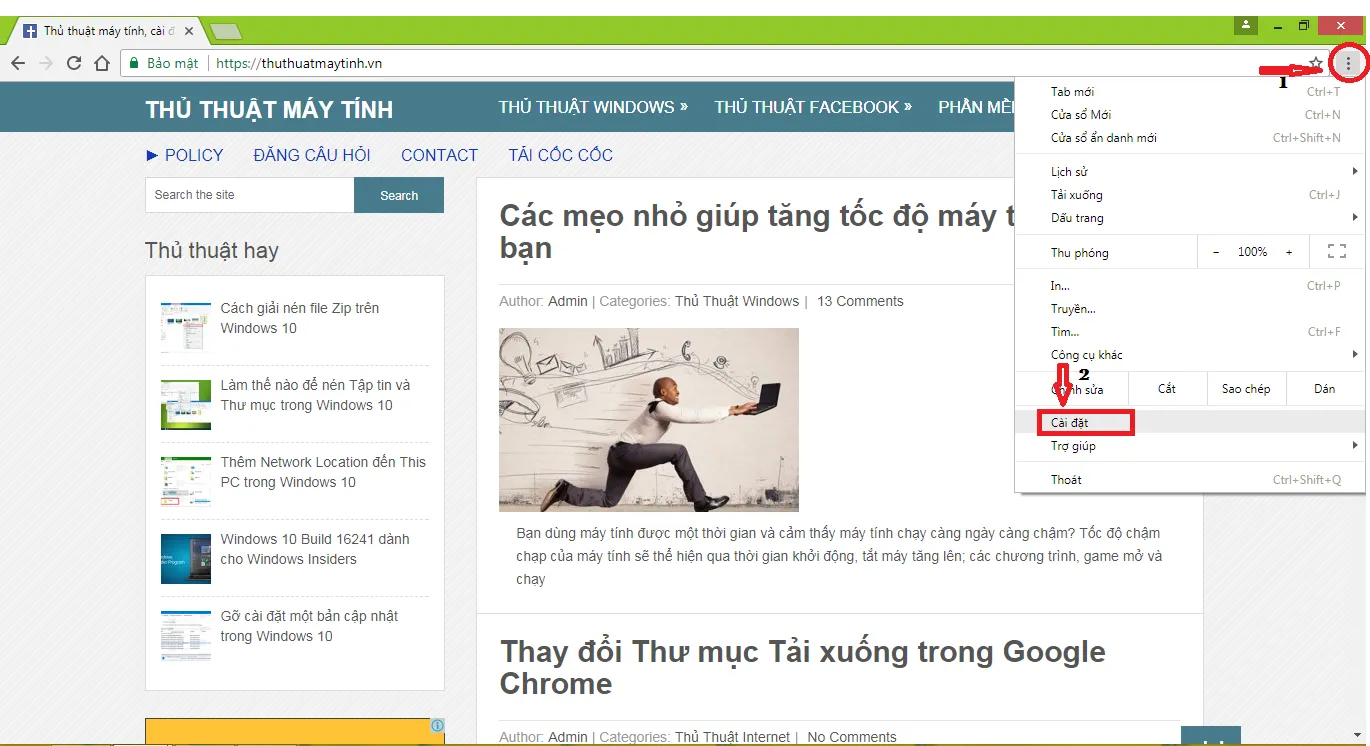Screen dimensions: 1370x746
Task: Click the site Search button
Action: pos(399,195)
